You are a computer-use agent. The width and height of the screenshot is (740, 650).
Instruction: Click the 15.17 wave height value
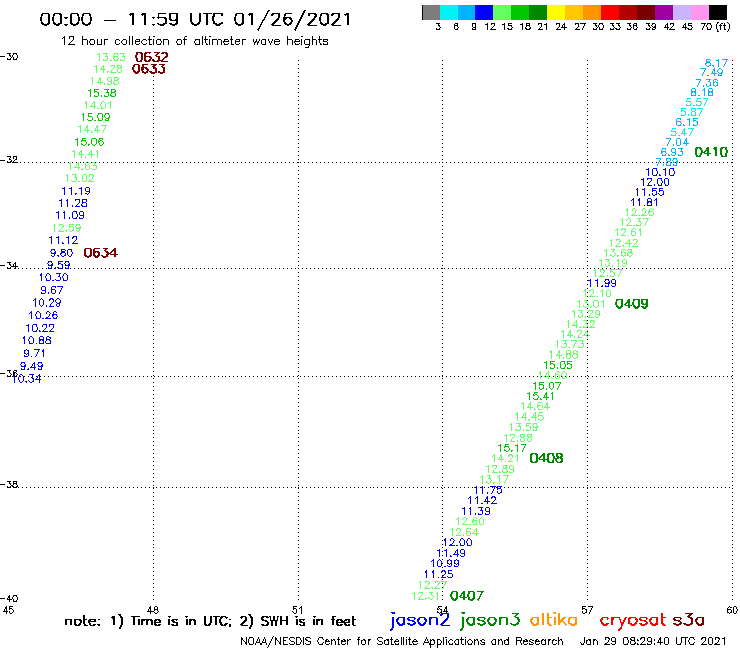[512, 448]
